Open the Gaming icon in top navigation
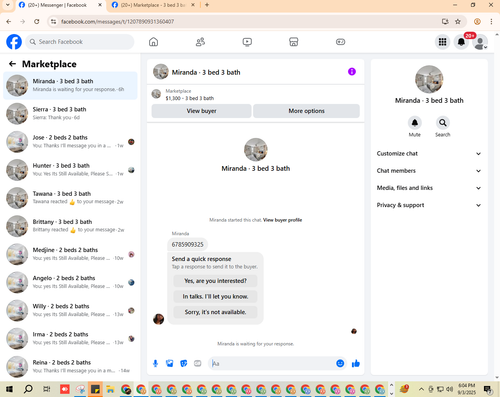The width and height of the screenshot is (500, 397). click(x=340, y=42)
